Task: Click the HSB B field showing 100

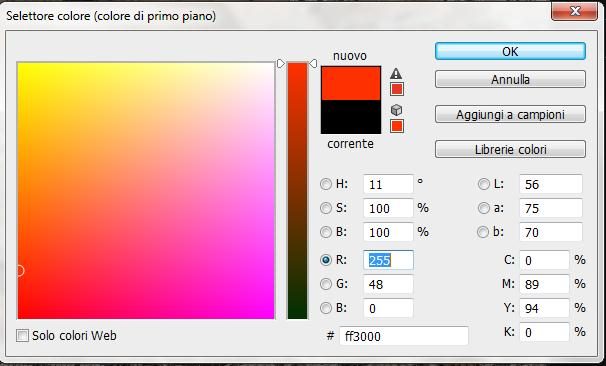Action: click(x=388, y=232)
